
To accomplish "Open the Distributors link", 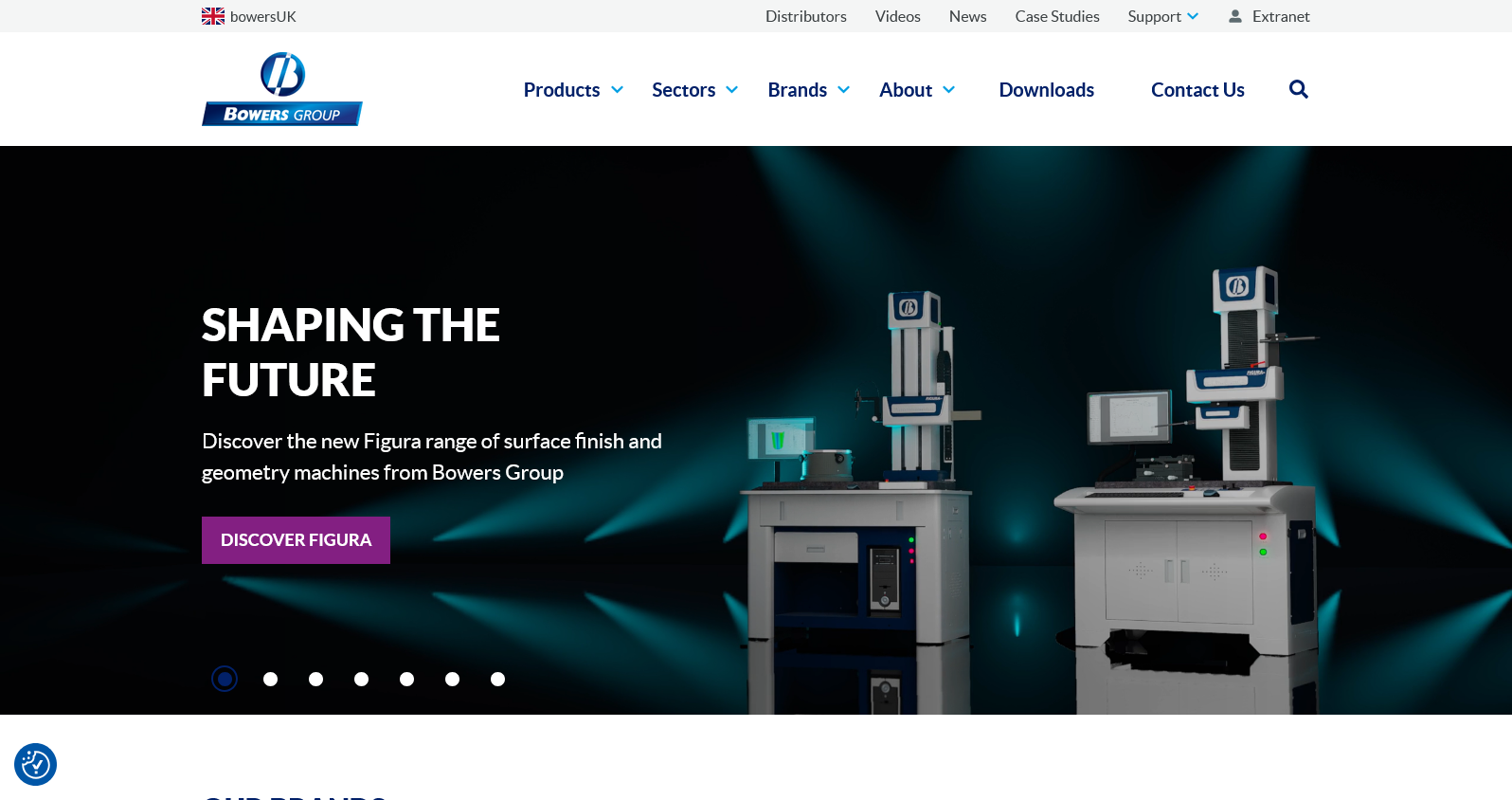I will [x=805, y=16].
